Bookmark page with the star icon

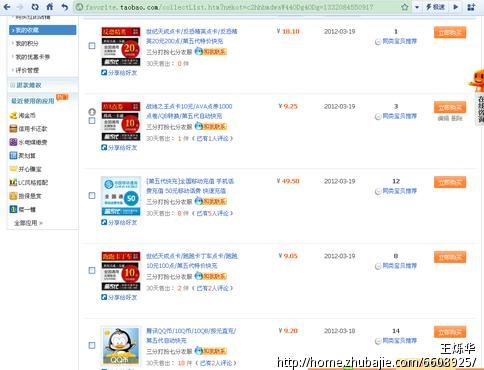(405, 7)
